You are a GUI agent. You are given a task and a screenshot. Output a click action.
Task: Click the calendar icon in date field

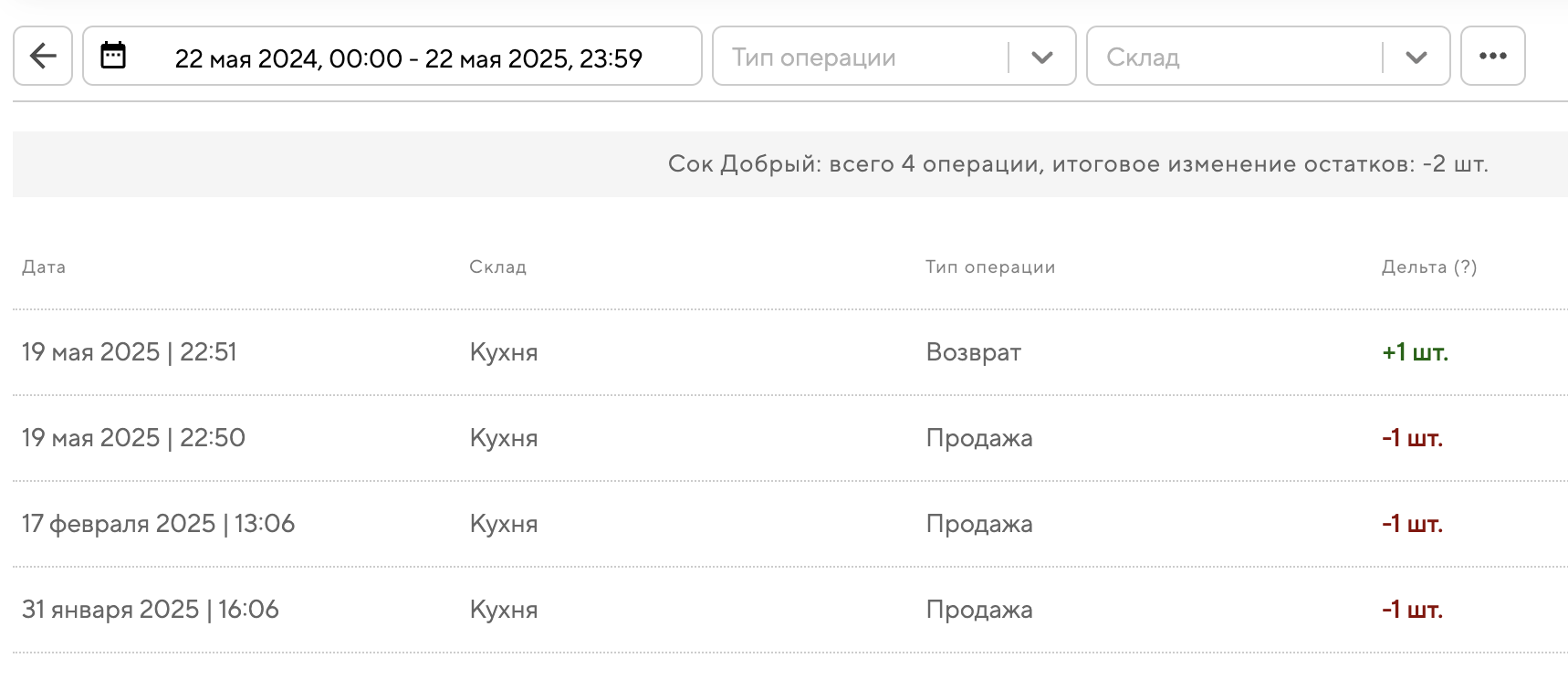[113, 56]
